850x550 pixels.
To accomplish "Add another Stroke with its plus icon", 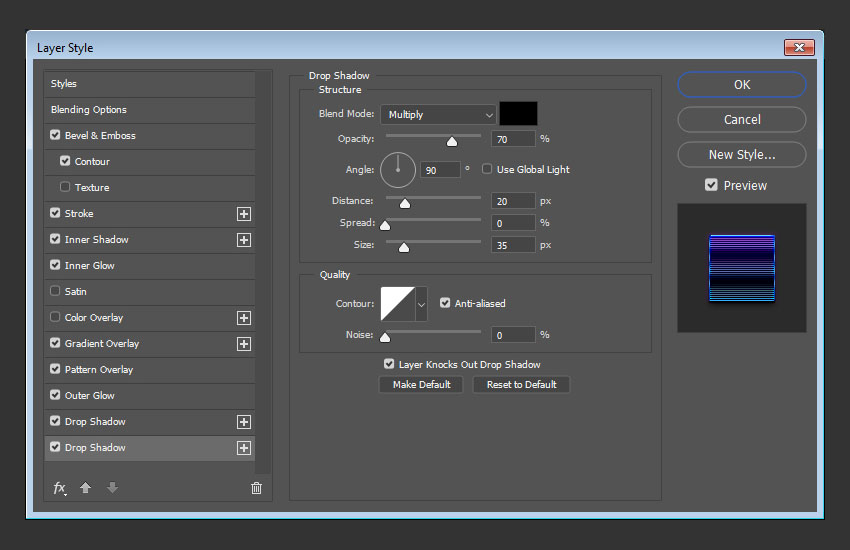I will [244, 214].
